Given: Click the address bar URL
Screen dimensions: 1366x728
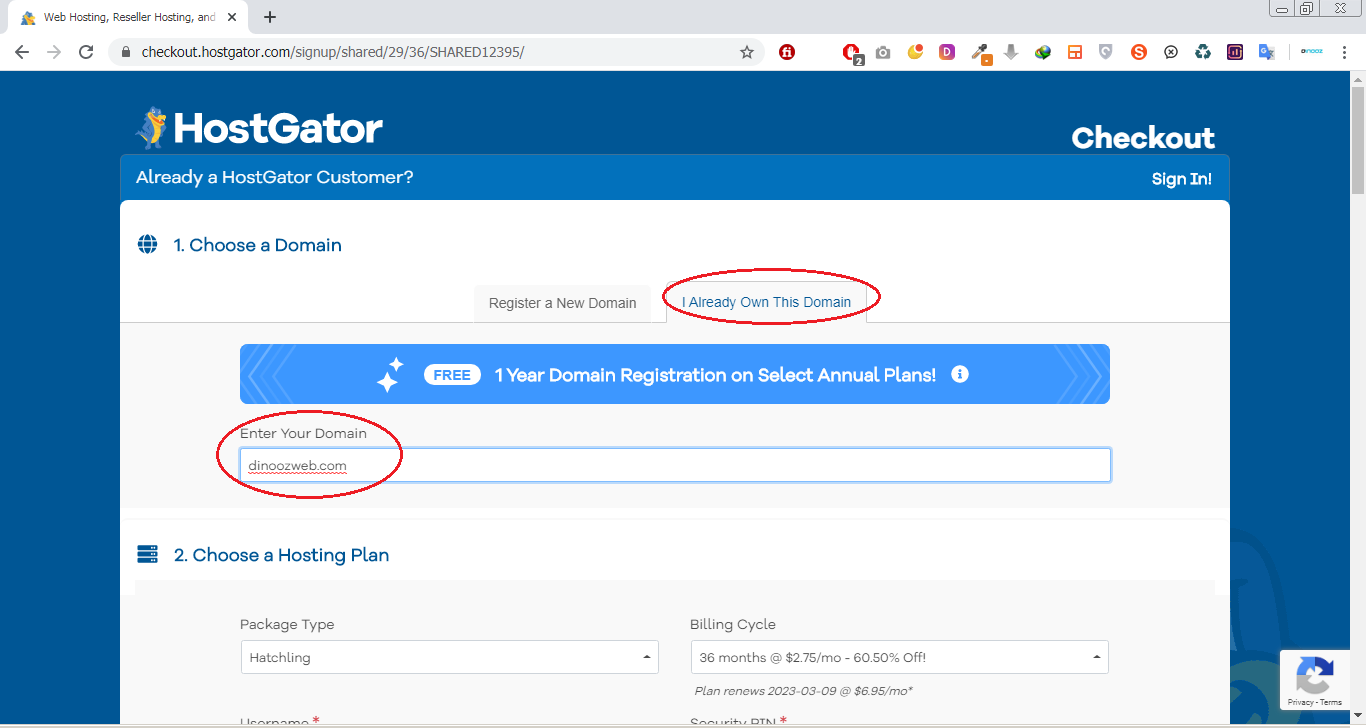Looking at the screenshot, I should pyautogui.click(x=332, y=52).
